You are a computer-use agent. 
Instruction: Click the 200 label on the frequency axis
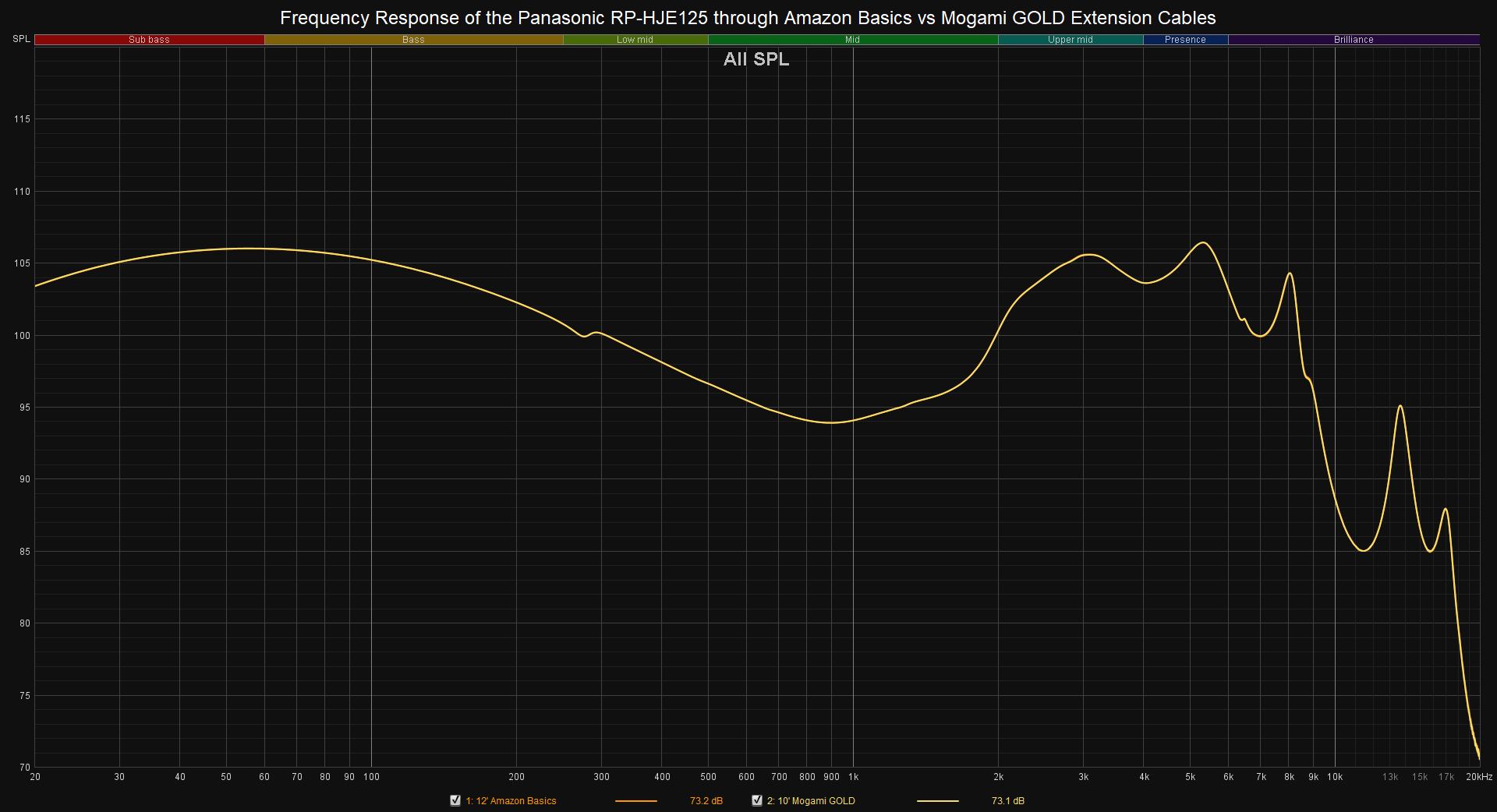(516, 777)
